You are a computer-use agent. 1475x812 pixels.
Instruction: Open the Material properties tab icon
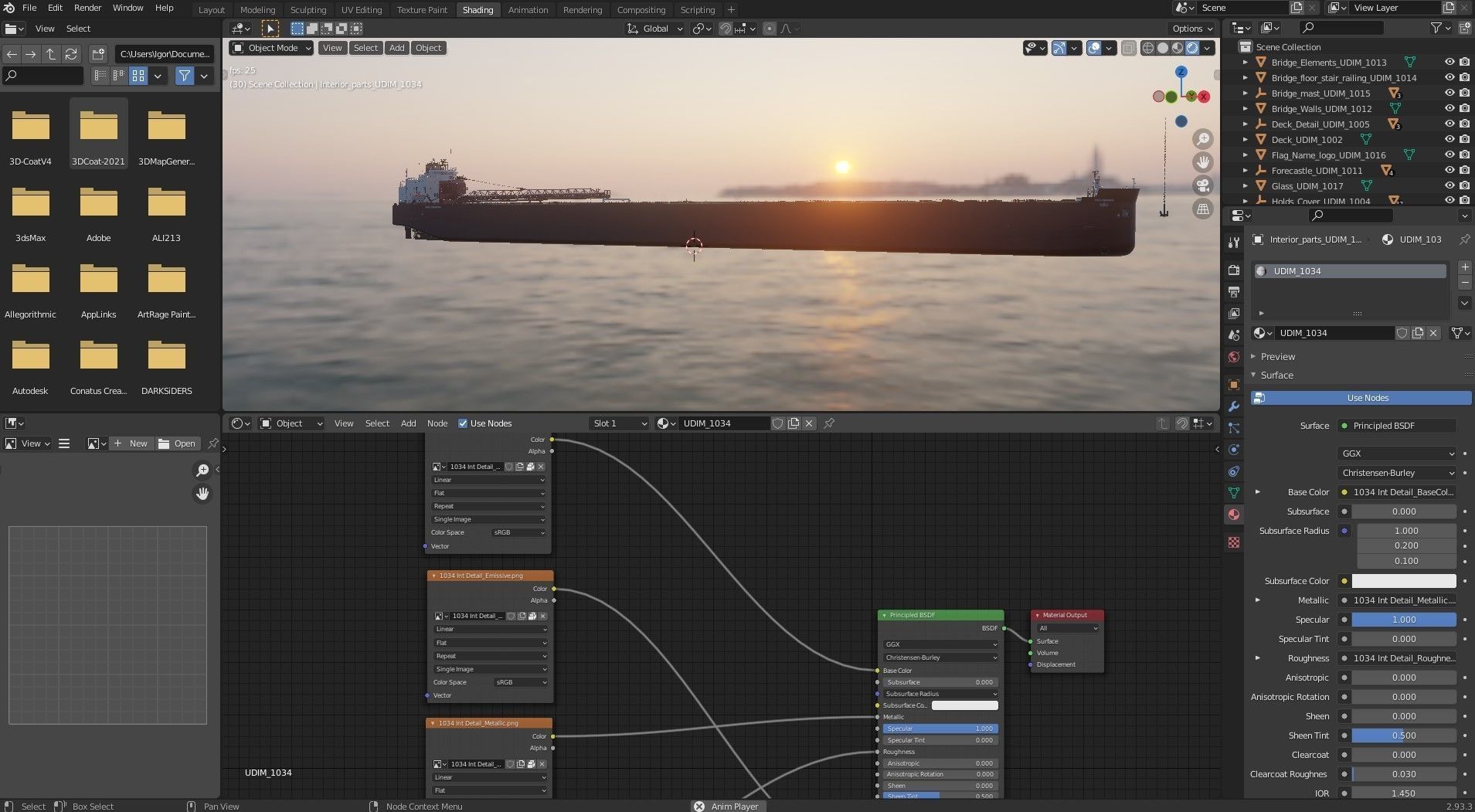click(x=1234, y=515)
